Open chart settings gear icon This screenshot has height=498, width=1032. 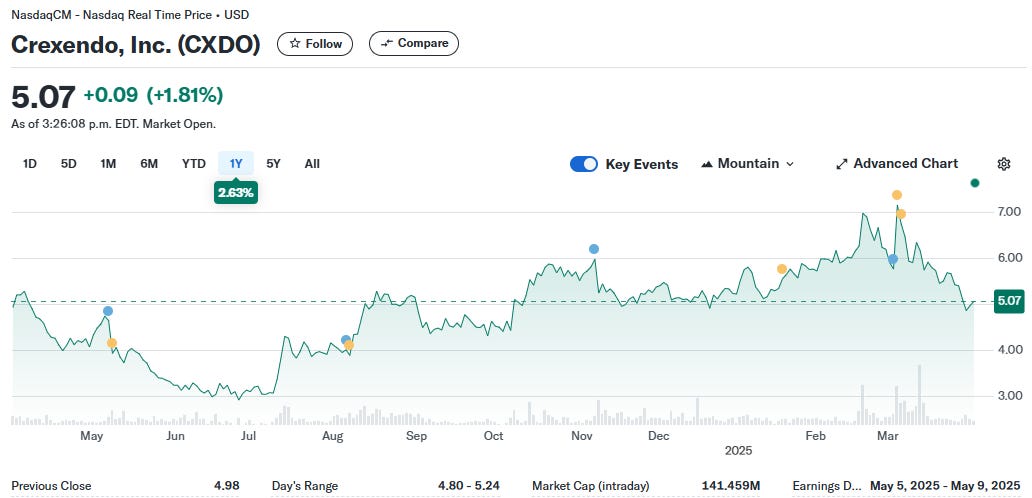click(x=1004, y=164)
